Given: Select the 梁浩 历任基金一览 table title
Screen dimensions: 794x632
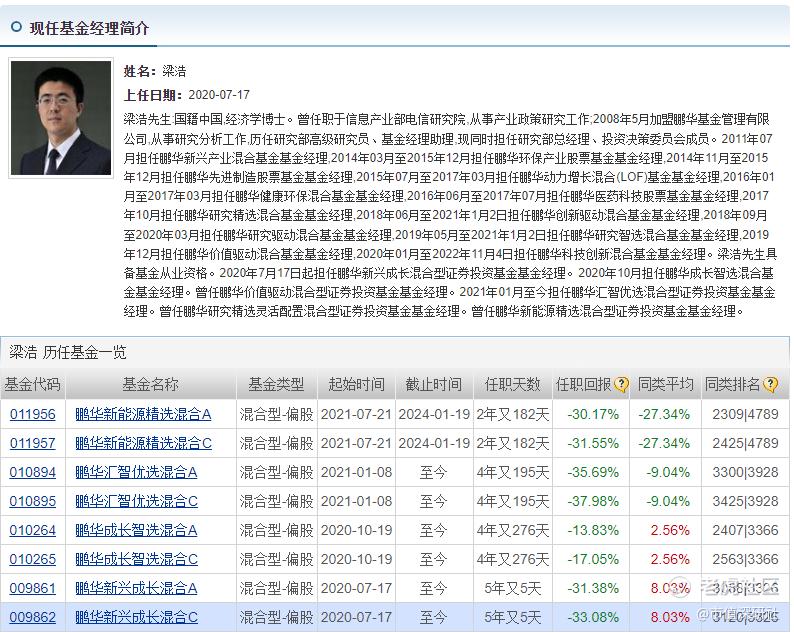Looking at the screenshot, I should click(68, 352).
